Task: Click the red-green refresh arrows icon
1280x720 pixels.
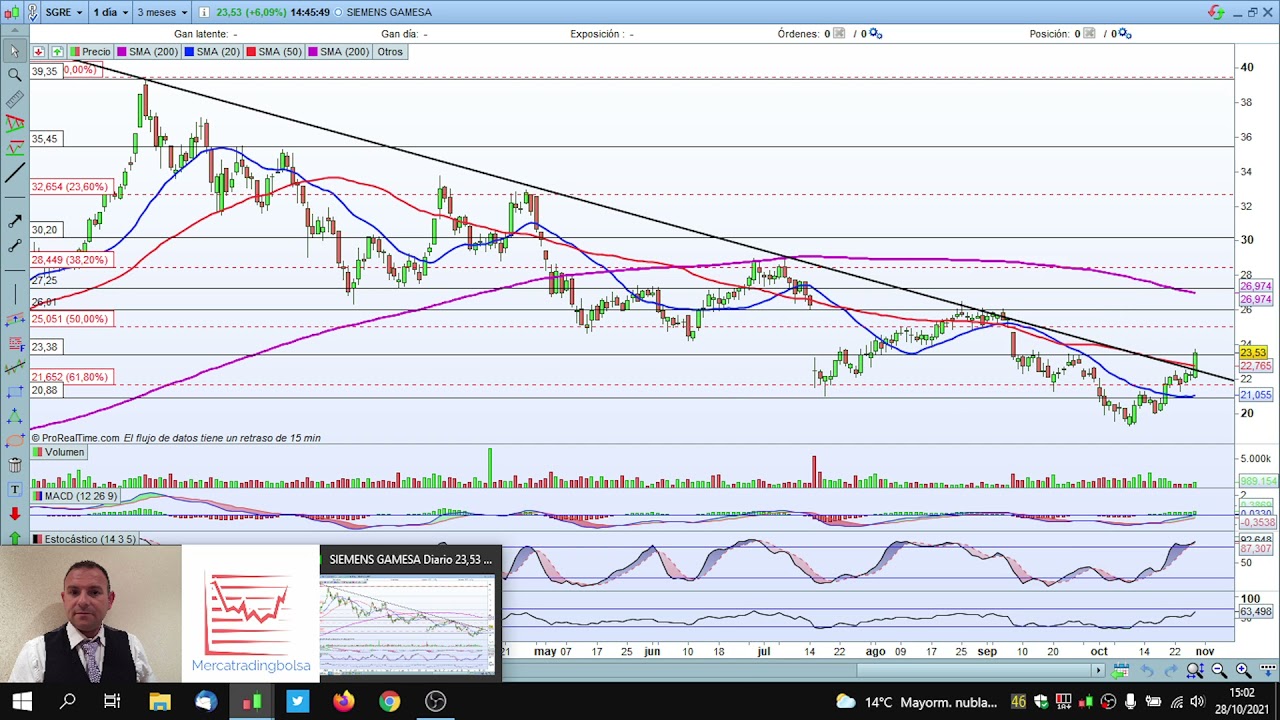Action: coord(1216,12)
